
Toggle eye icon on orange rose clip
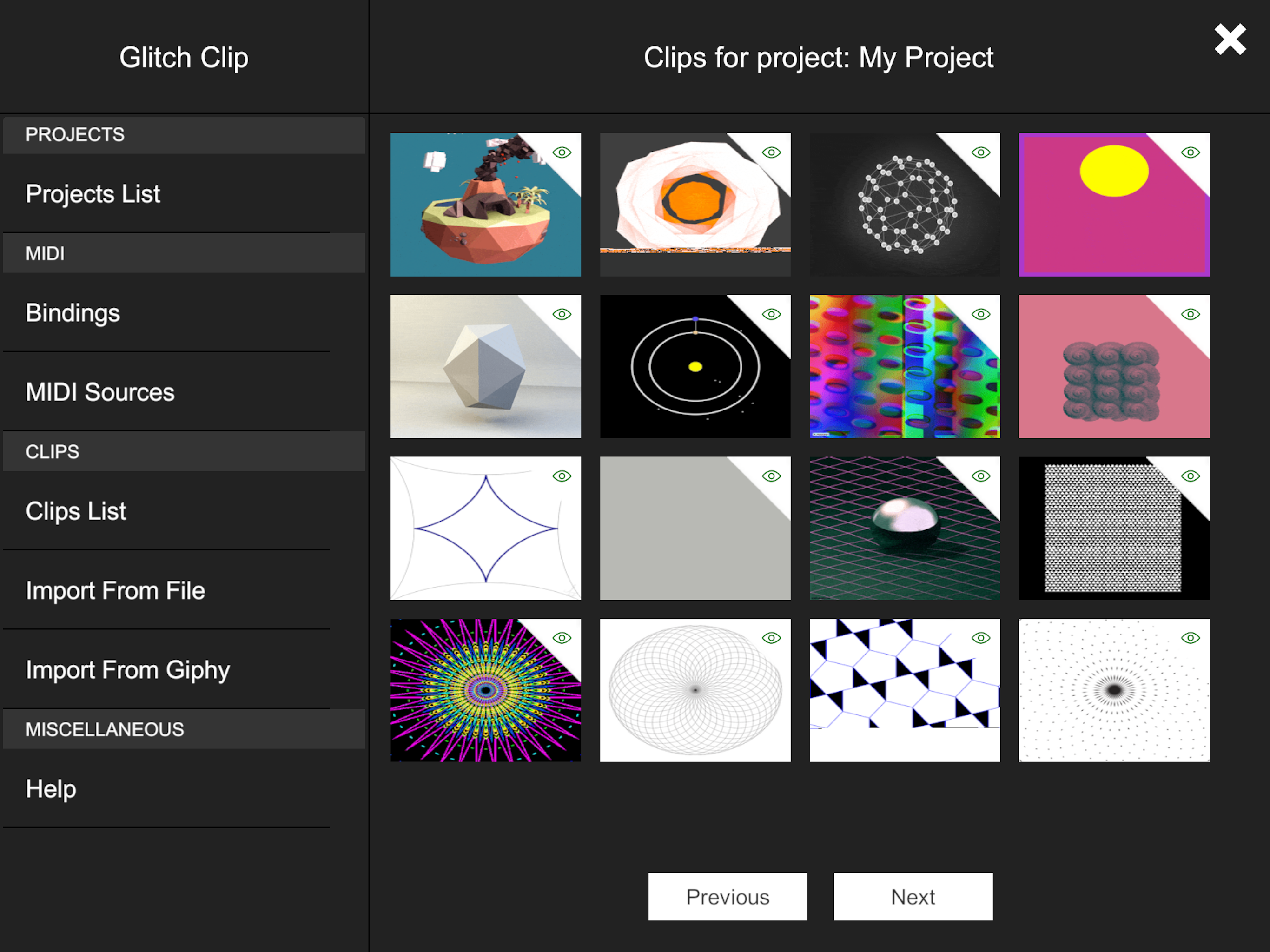pyautogui.click(x=771, y=152)
